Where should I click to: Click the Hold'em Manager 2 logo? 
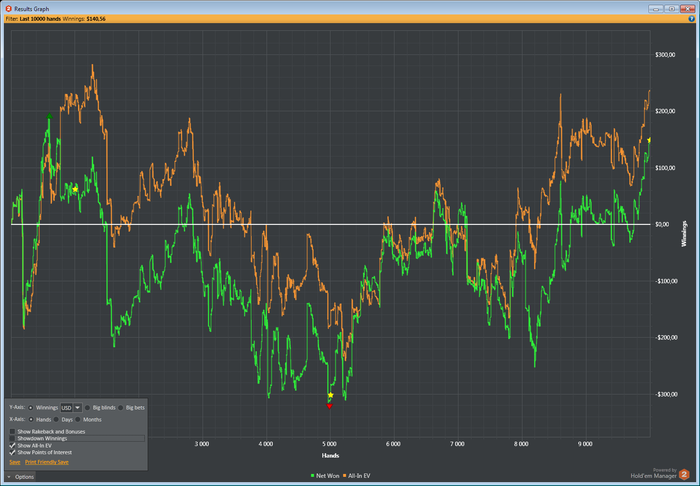coord(684,474)
